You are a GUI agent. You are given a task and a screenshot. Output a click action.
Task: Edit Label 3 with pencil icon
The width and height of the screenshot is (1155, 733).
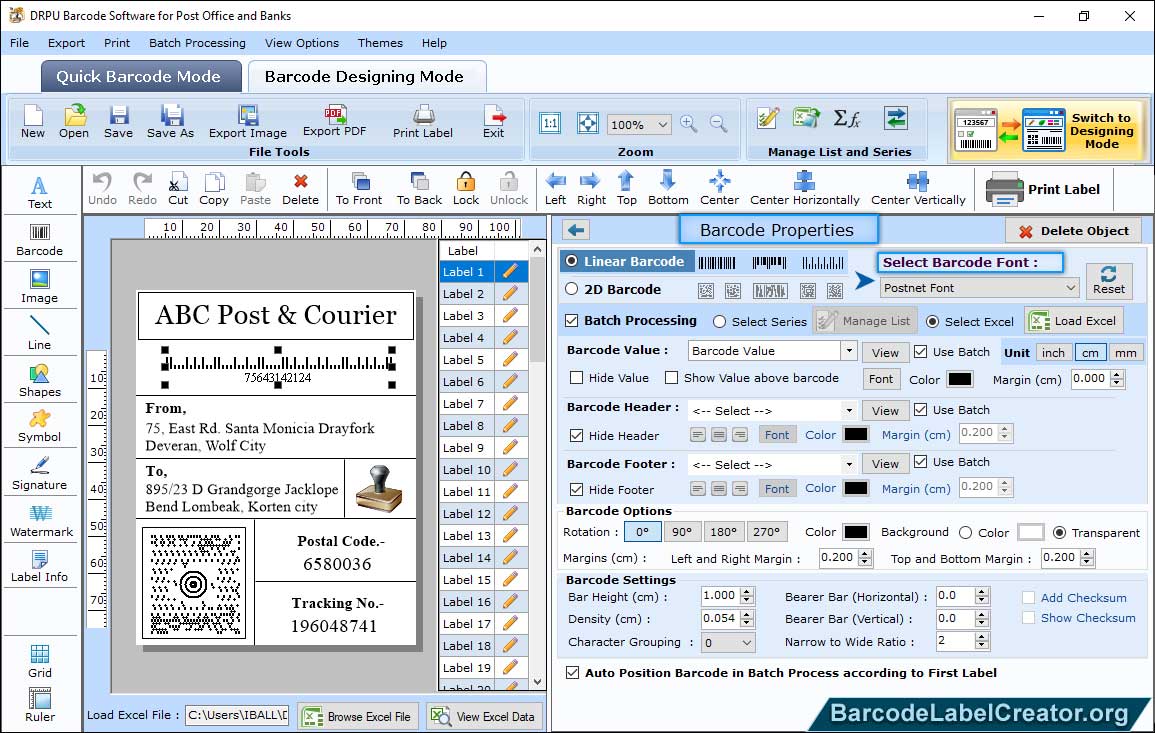click(510, 316)
